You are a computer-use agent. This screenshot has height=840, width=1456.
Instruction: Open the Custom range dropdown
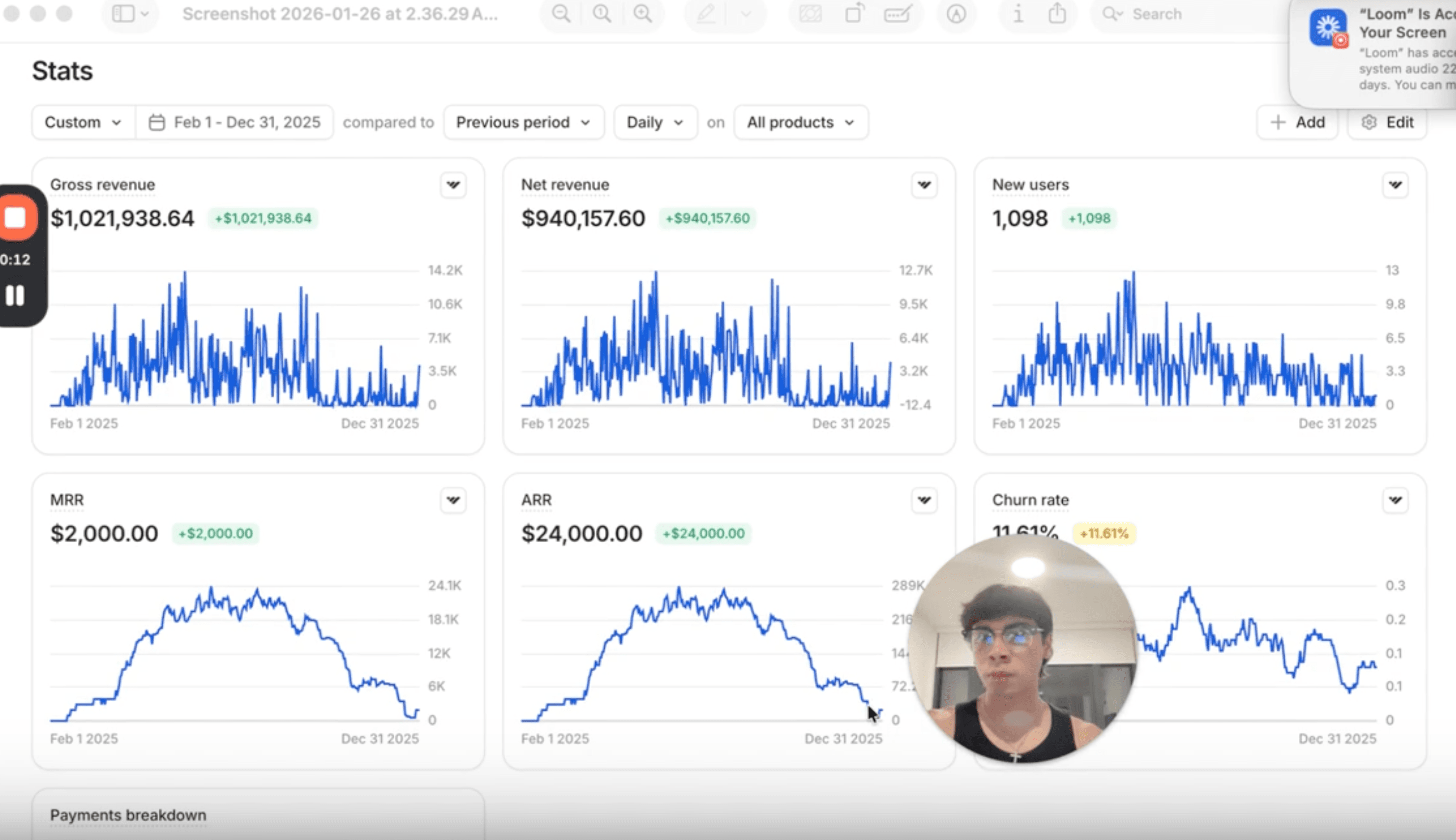click(83, 123)
